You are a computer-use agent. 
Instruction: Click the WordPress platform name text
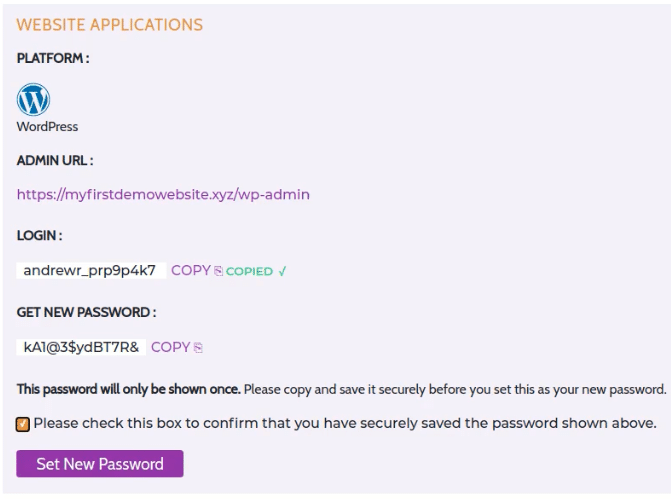(x=47, y=127)
